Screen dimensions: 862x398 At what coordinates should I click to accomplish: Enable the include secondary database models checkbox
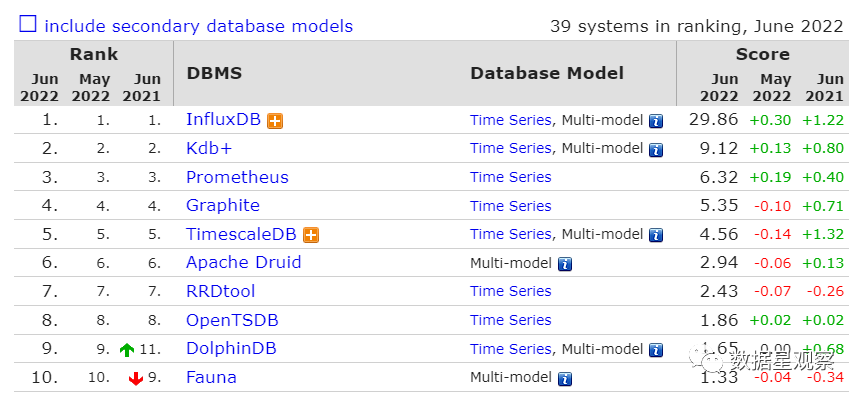coord(28,24)
